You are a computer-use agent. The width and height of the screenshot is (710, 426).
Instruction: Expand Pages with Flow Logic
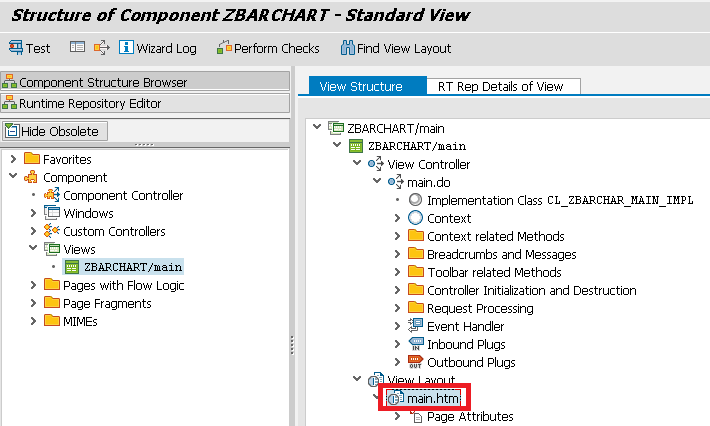pos(33,285)
